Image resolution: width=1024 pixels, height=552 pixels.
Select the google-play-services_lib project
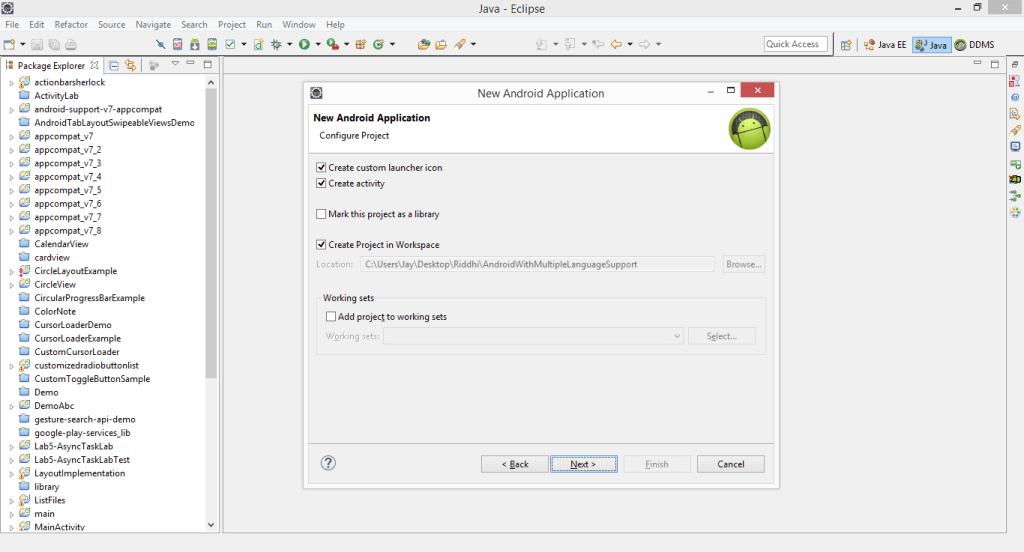pos(82,432)
